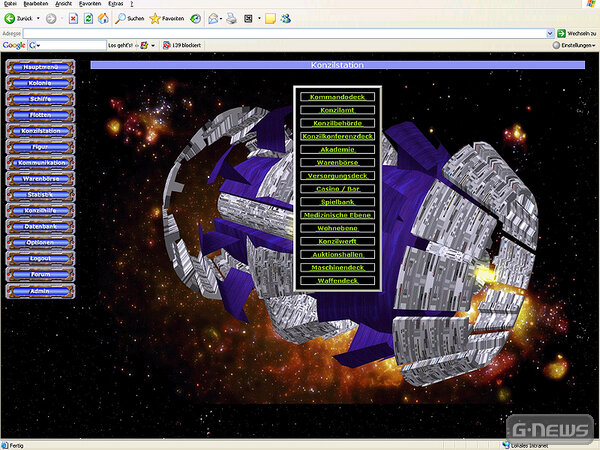The image size is (600, 450).
Task: Open the Konzilamt link
Action: 338,110
